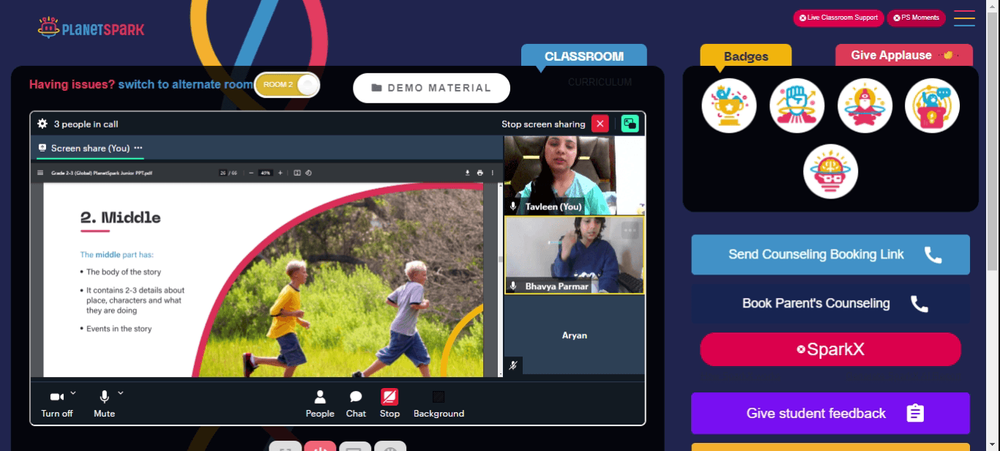Click mic icon on Tavleen's tile
The height and width of the screenshot is (451, 1000).
513,207
